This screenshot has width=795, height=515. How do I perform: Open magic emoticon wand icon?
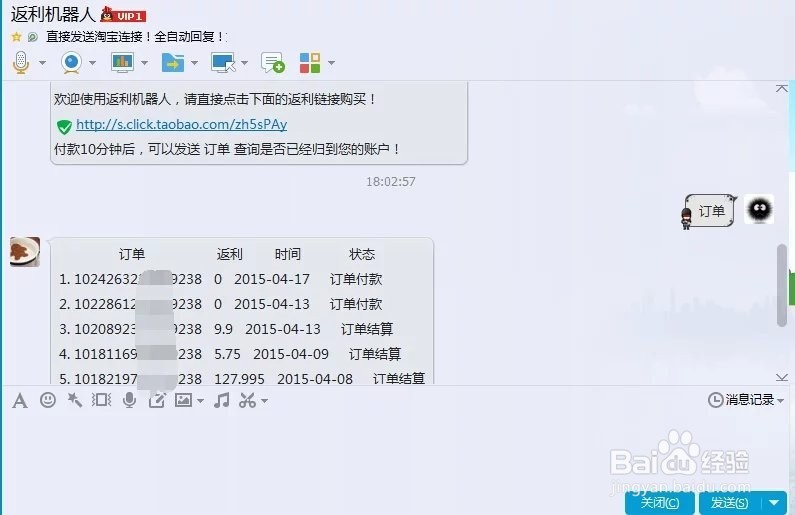75,400
